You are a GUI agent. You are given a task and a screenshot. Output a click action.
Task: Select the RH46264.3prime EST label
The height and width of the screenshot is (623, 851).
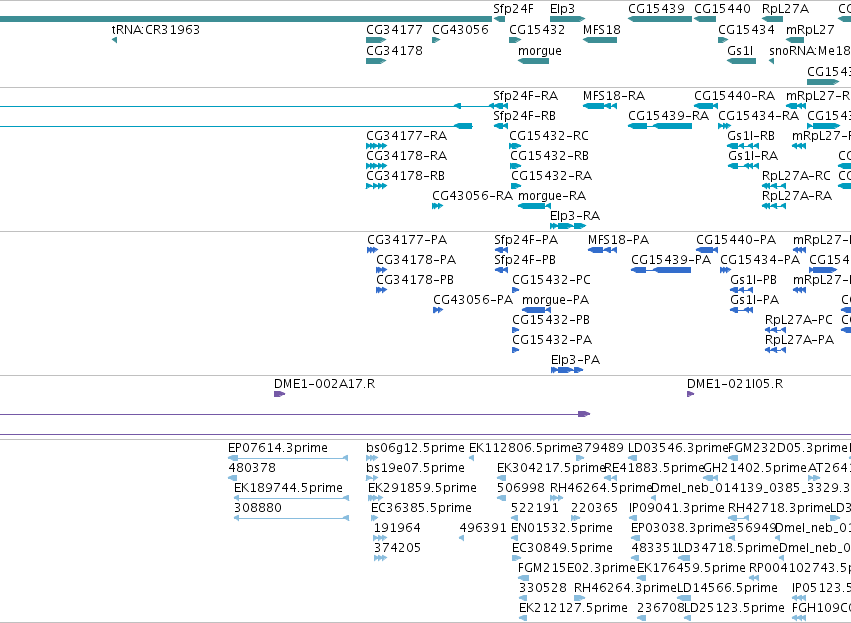pyautogui.click(x=625, y=588)
